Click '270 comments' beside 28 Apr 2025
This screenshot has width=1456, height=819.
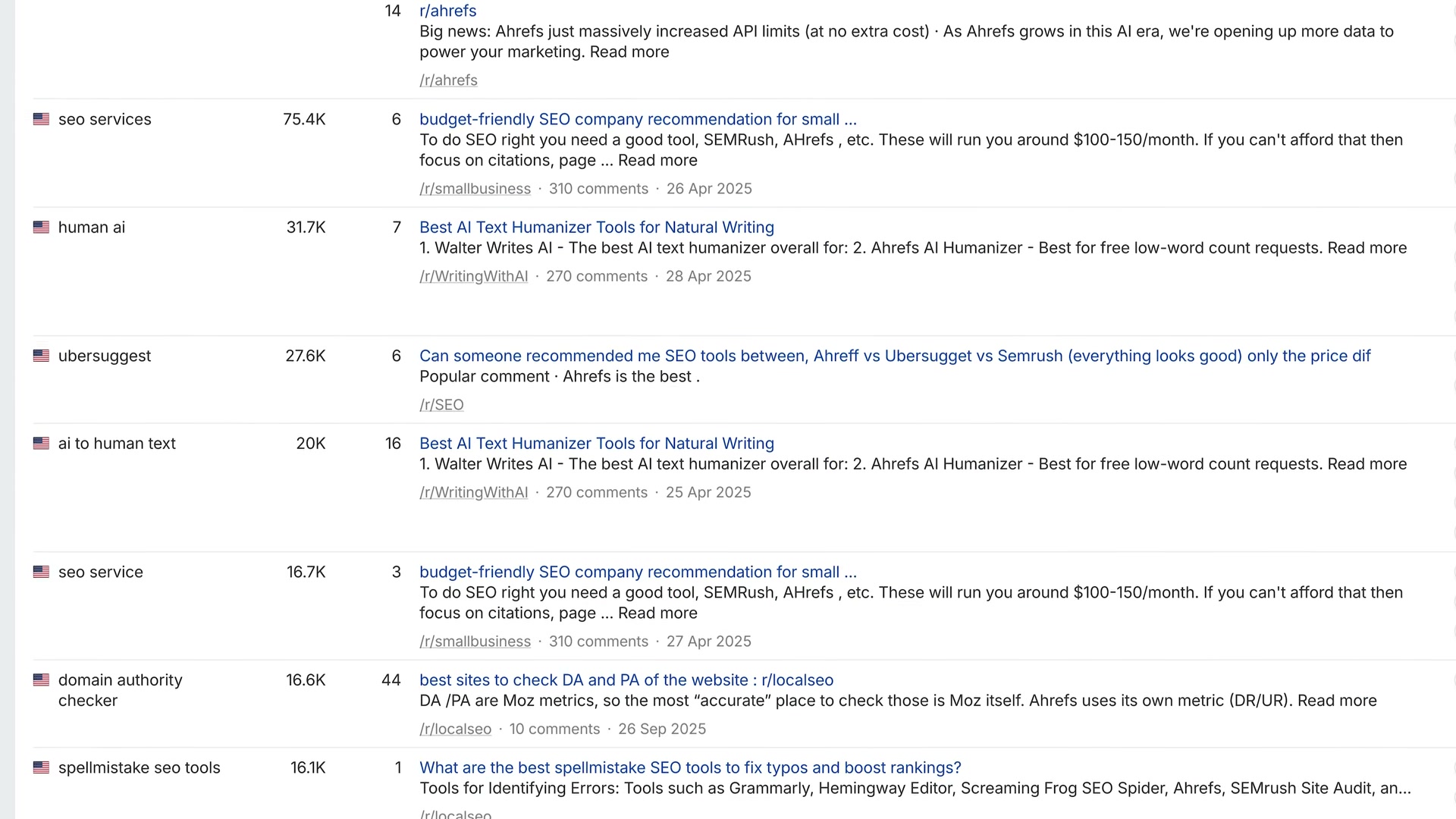[x=597, y=277]
